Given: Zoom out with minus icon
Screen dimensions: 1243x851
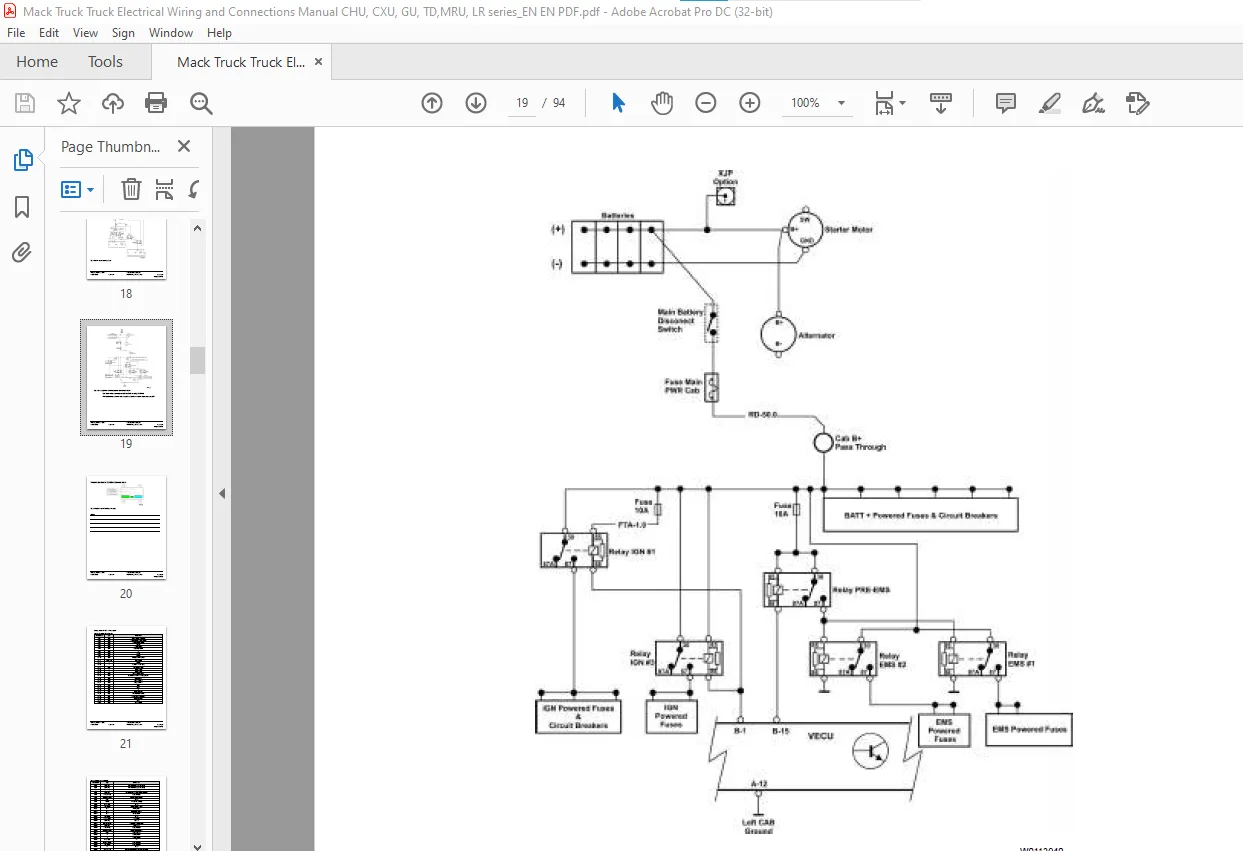Looking at the screenshot, I should (706, 103).
